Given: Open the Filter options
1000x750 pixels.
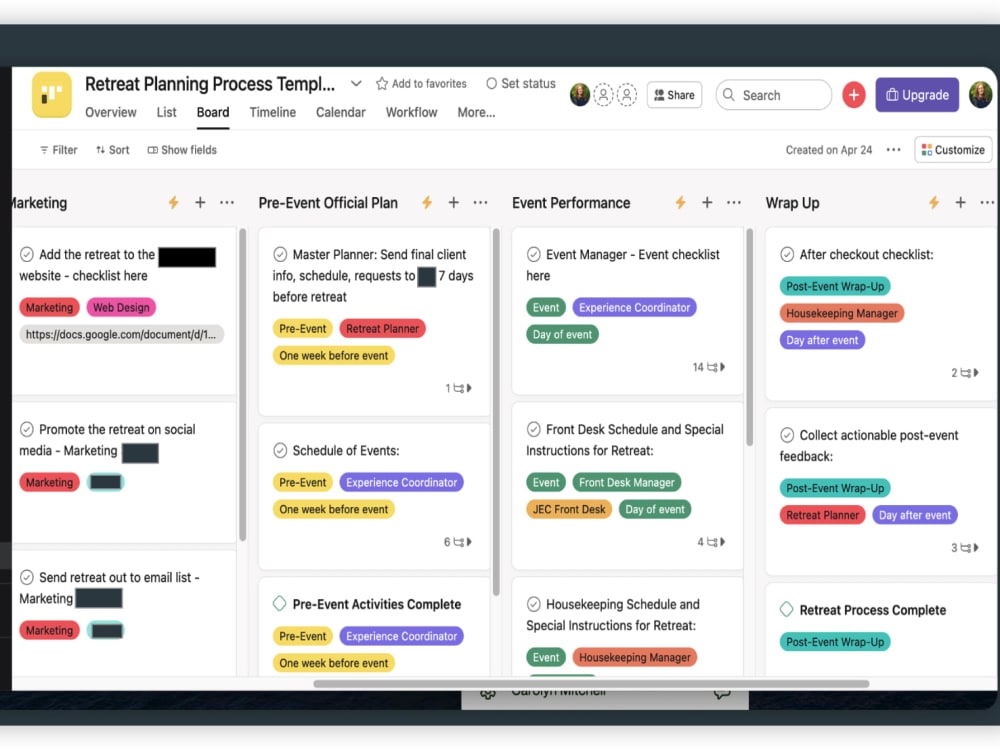Looking at the screenshot, I should (x=57, y=149).
